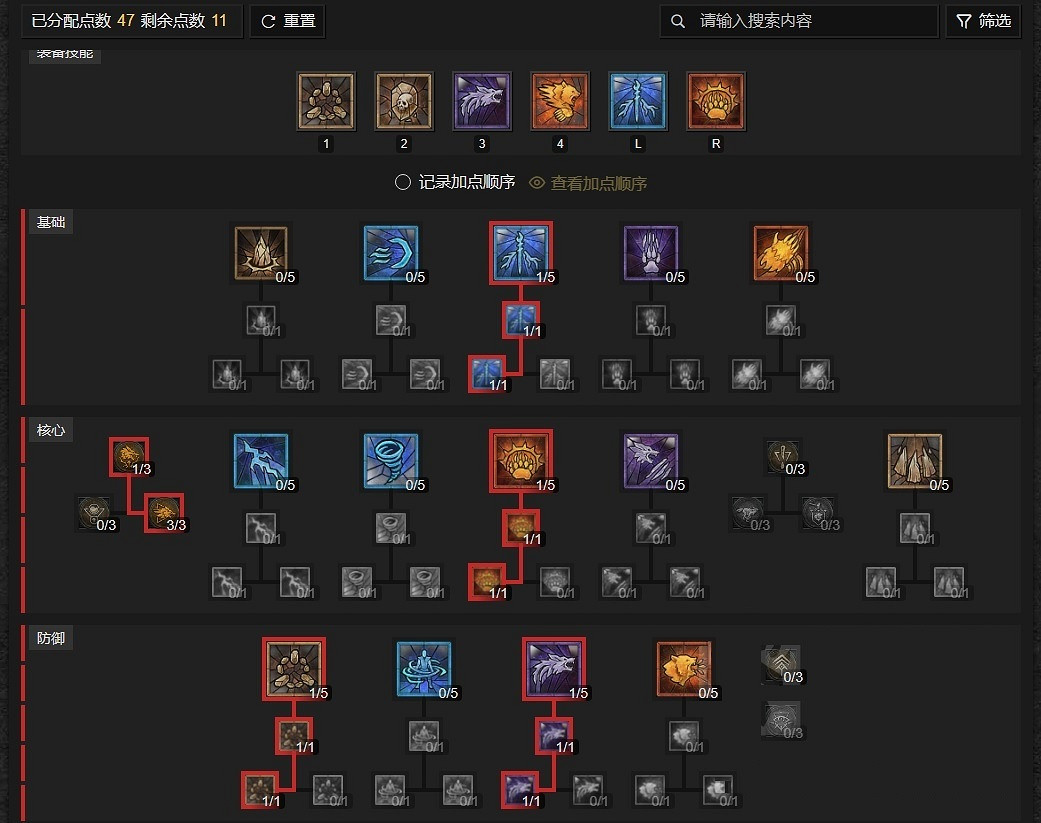The image size is (1041, 823).
Task: Select the 防御 section label
Action: pyautogui.click(x=50, y=638)
